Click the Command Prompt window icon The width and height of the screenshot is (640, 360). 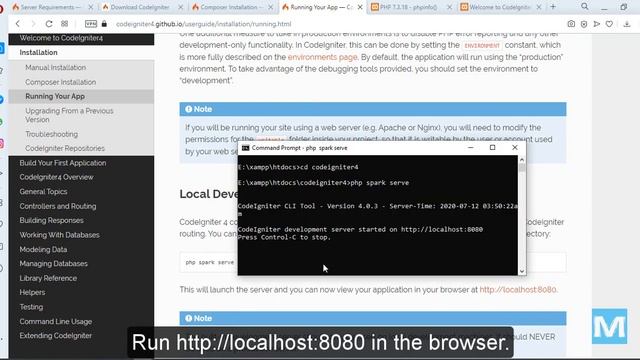coord(245,148)
